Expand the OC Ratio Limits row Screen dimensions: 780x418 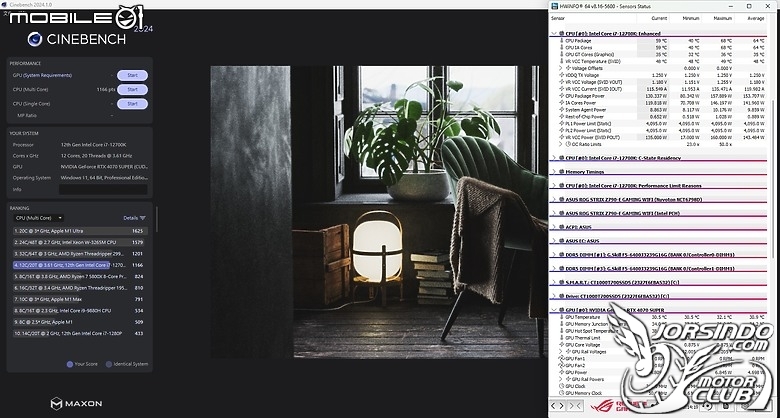[561, 144]
